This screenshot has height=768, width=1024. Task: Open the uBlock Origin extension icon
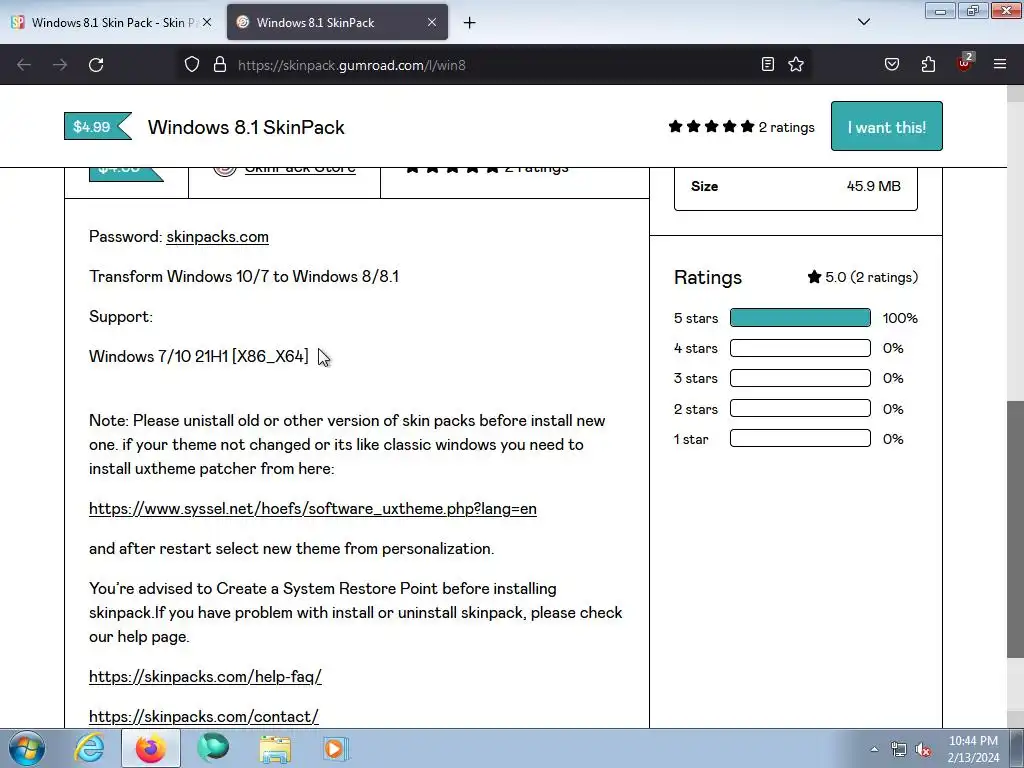coord(965,63)
